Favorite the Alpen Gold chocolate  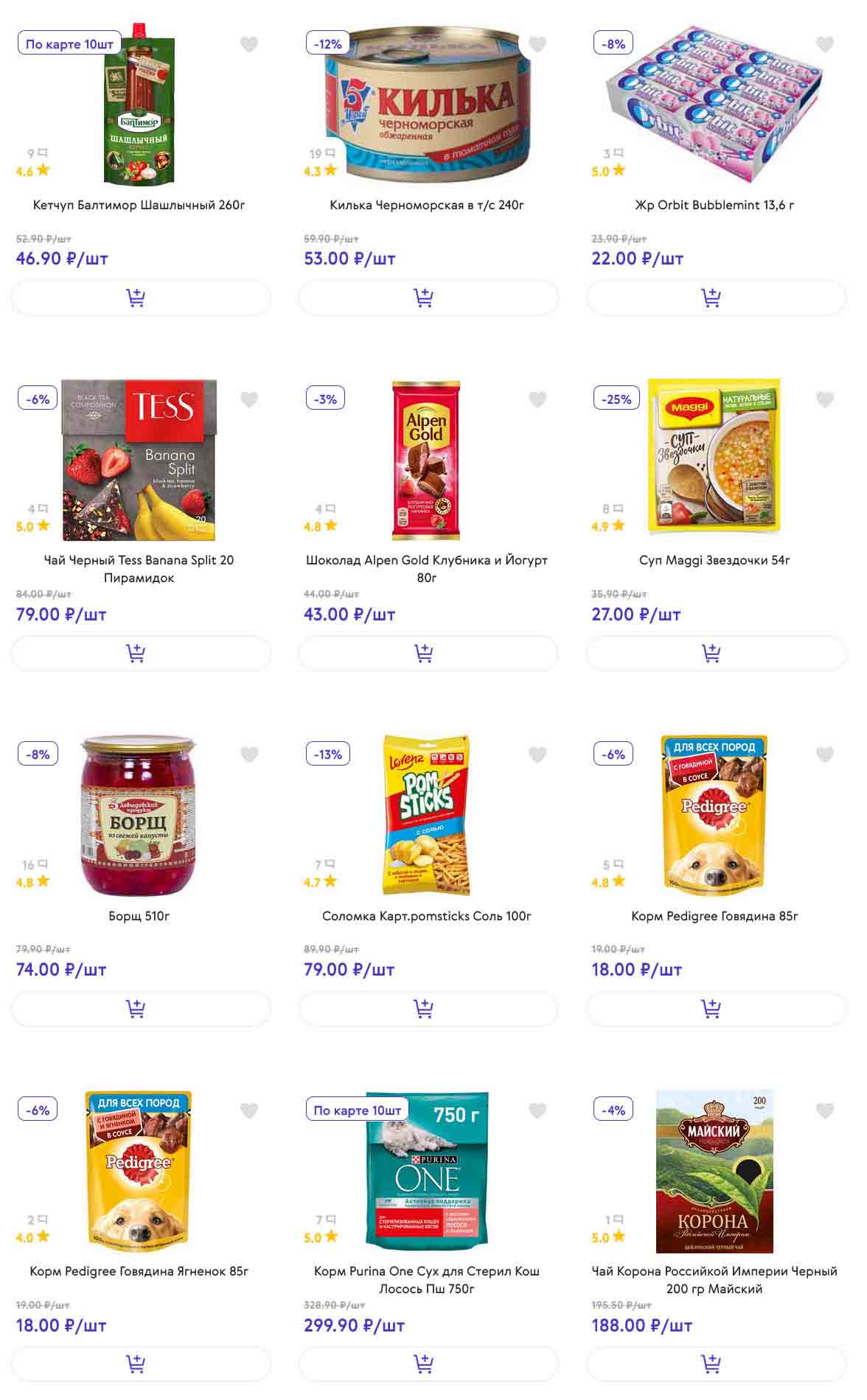pyautogui.click(x=537, y=399)
